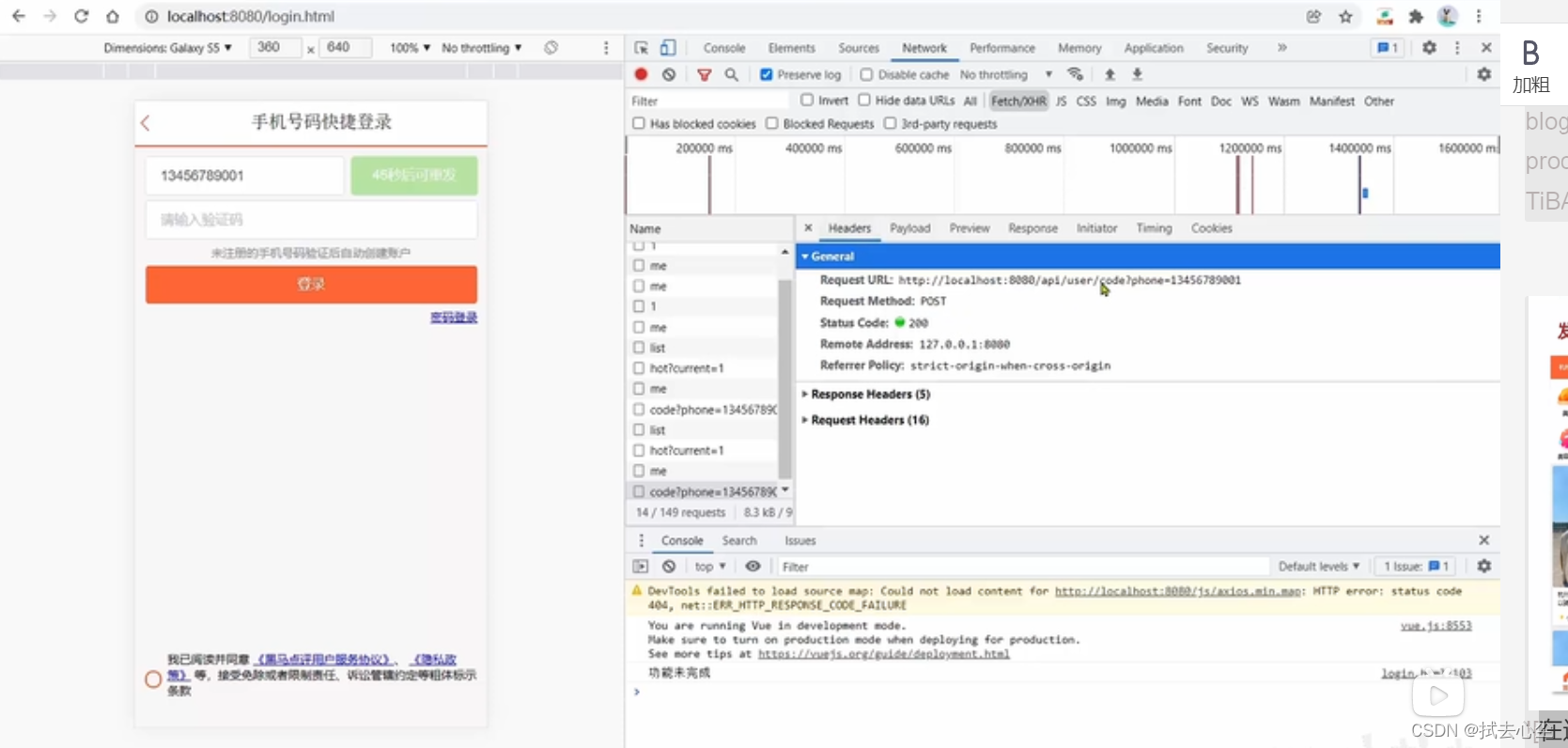Filter requests by Fetch/XHR

click(1018, 101)
